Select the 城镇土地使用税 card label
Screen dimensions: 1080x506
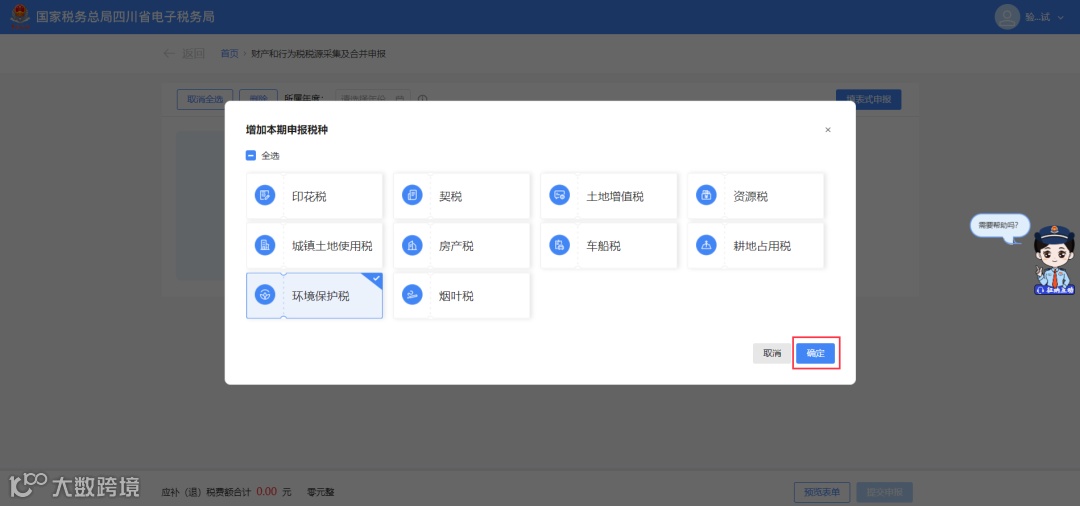[332, 246]
